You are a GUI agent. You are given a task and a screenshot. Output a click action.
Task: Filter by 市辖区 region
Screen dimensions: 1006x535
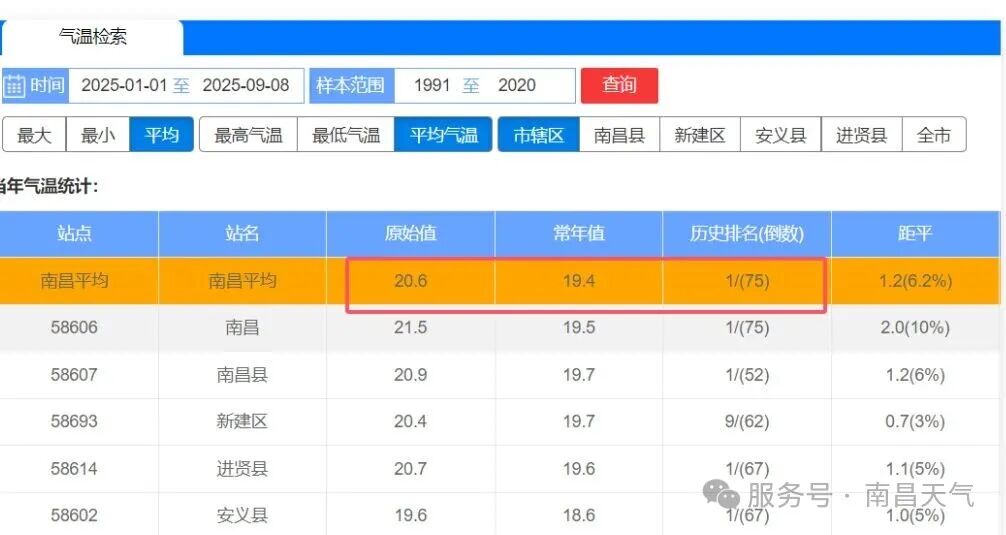pyautogui.click(x=538, y=135)
